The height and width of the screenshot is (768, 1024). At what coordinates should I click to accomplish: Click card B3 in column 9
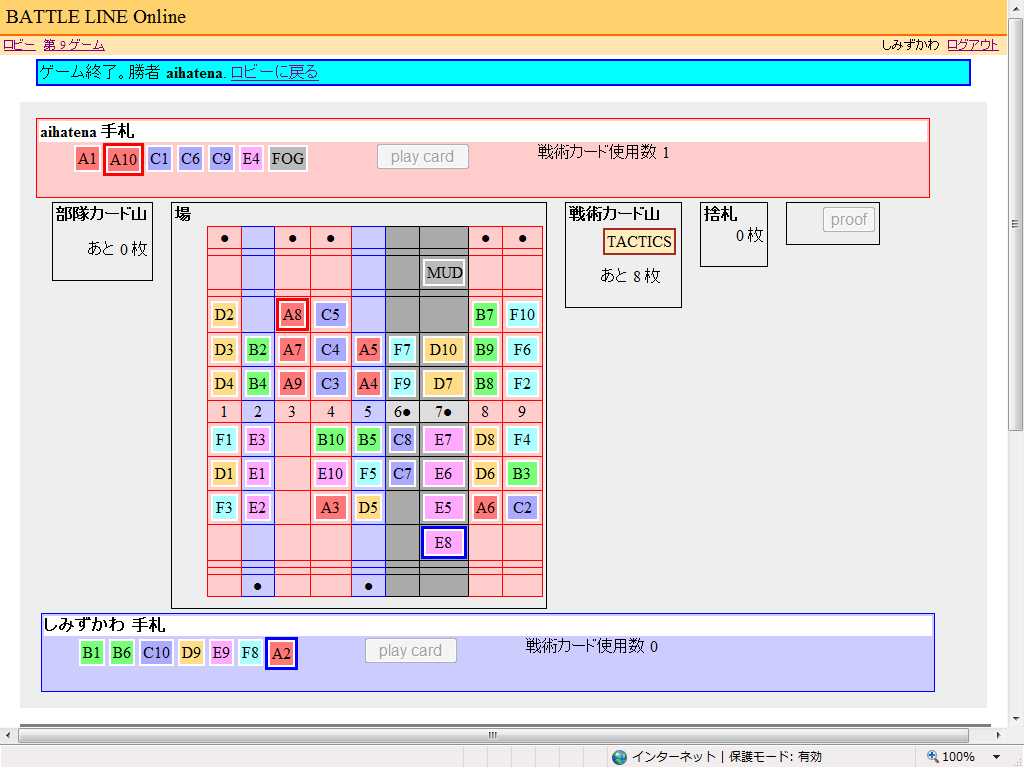click(x=522, y=473)
